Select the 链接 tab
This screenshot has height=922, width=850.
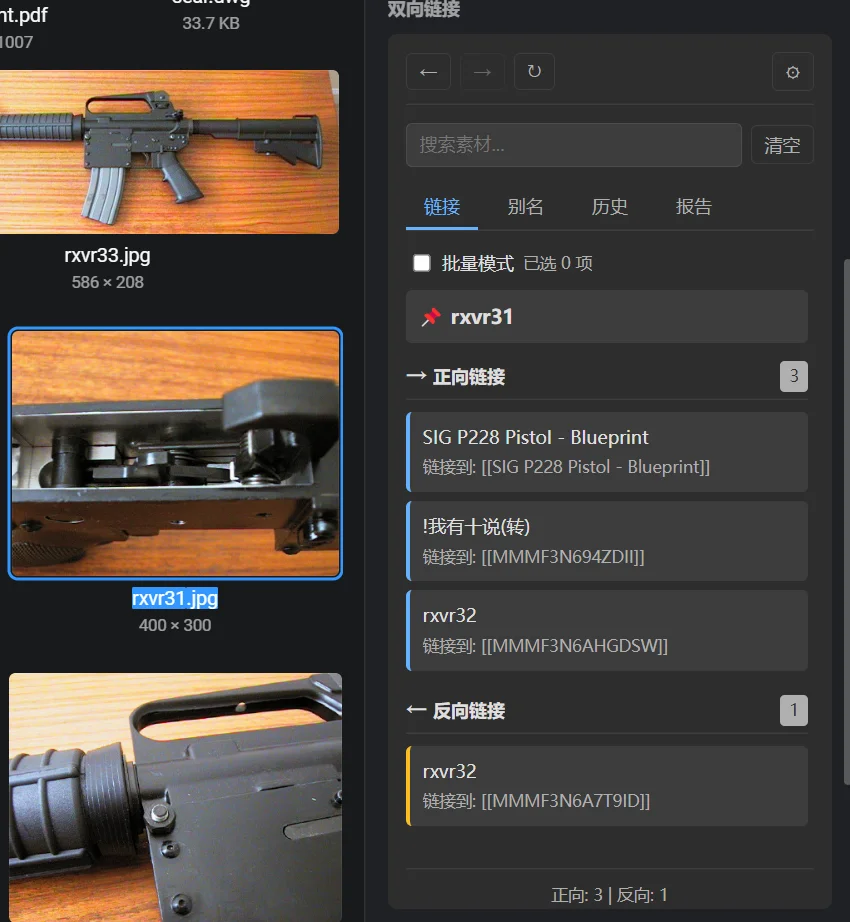(442, 207)
